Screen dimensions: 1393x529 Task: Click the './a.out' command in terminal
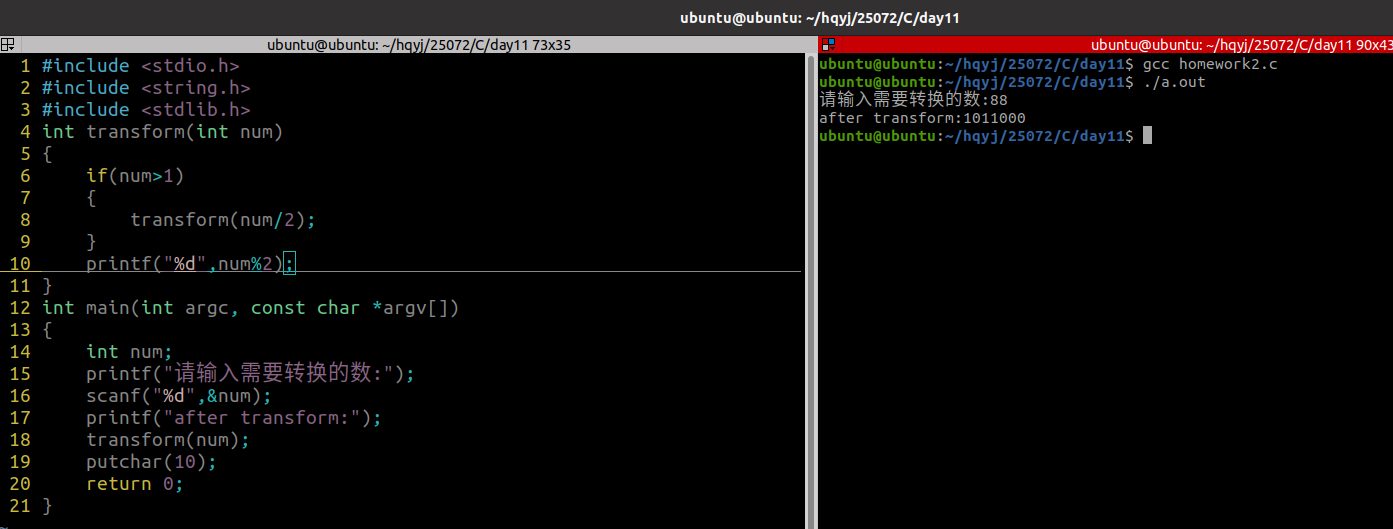point(1174,82)
